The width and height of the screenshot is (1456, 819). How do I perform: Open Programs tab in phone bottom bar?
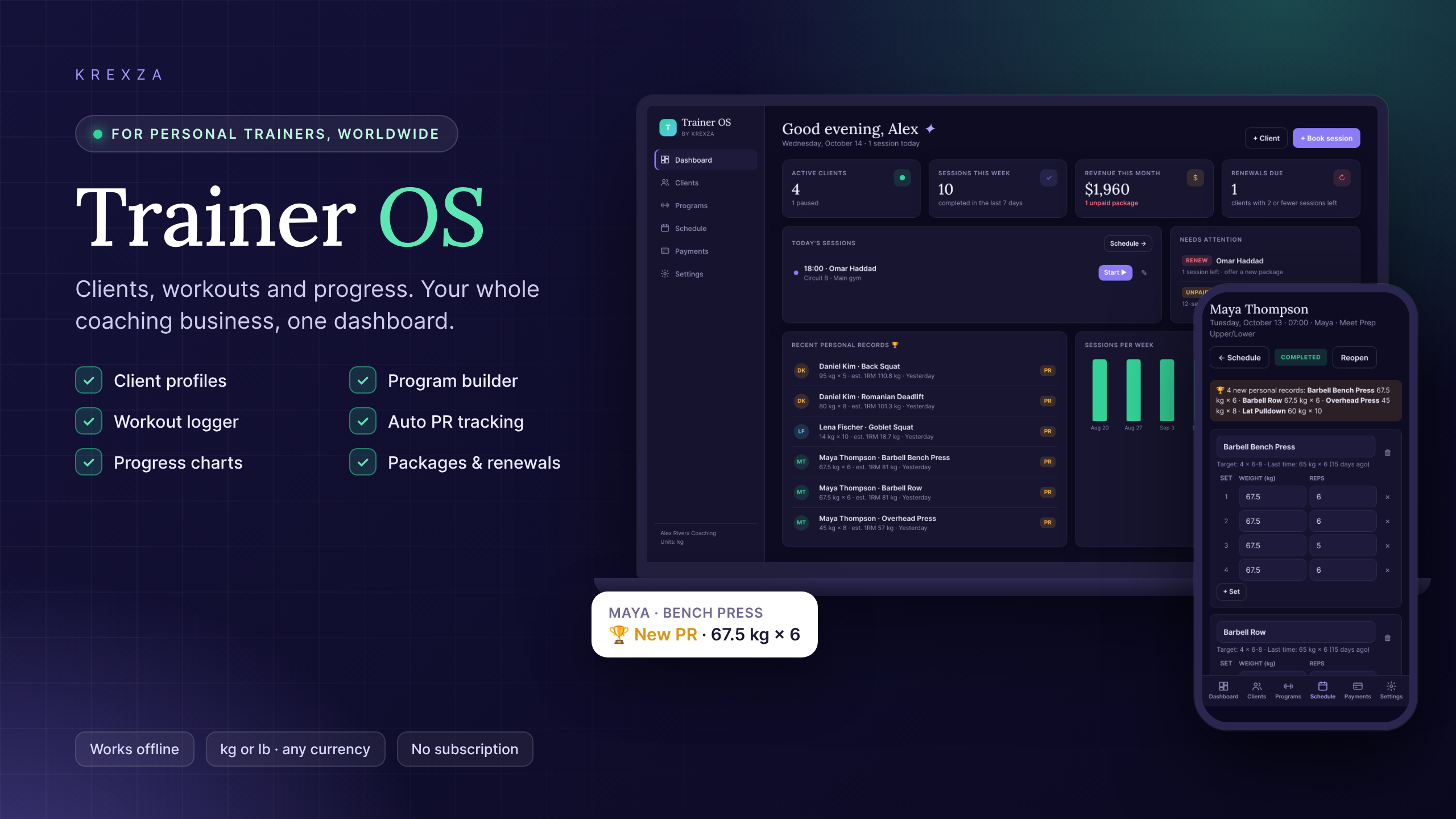pyautogui.click(x=1288, y=690)
